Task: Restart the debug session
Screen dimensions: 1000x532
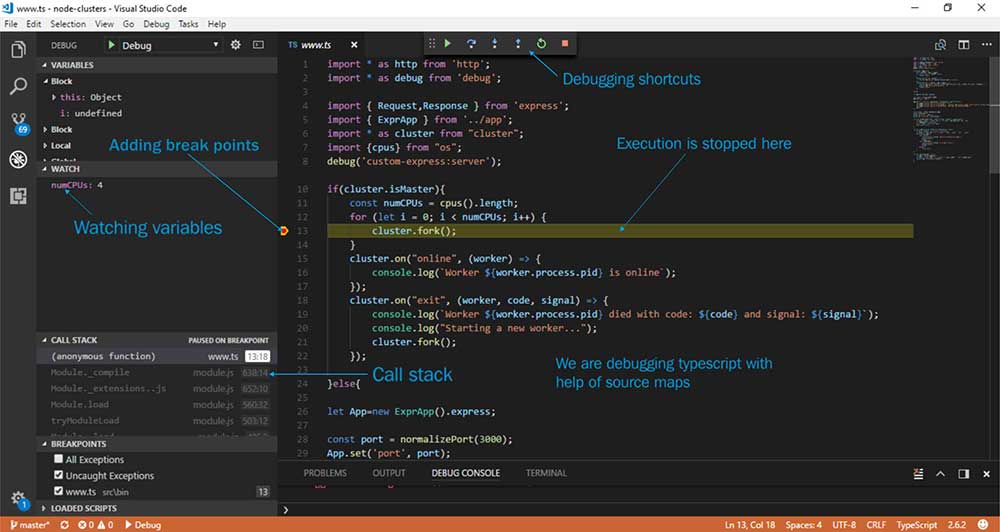Action: tap(541, 44)
